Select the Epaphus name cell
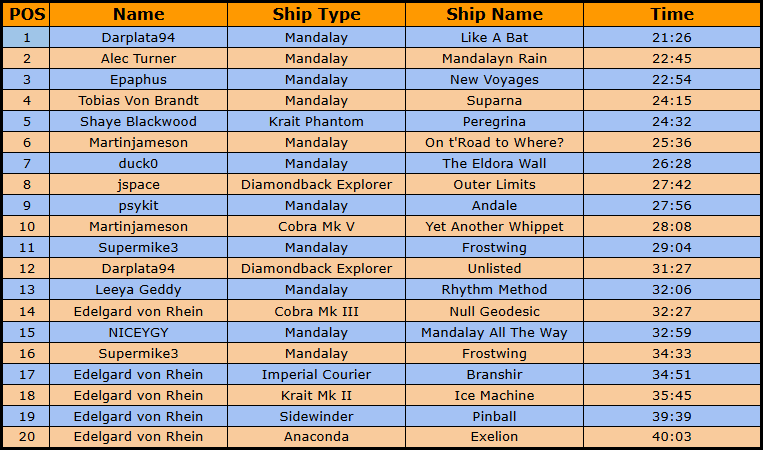This screenshot has height=450, width=763. (x=138, y=79)
